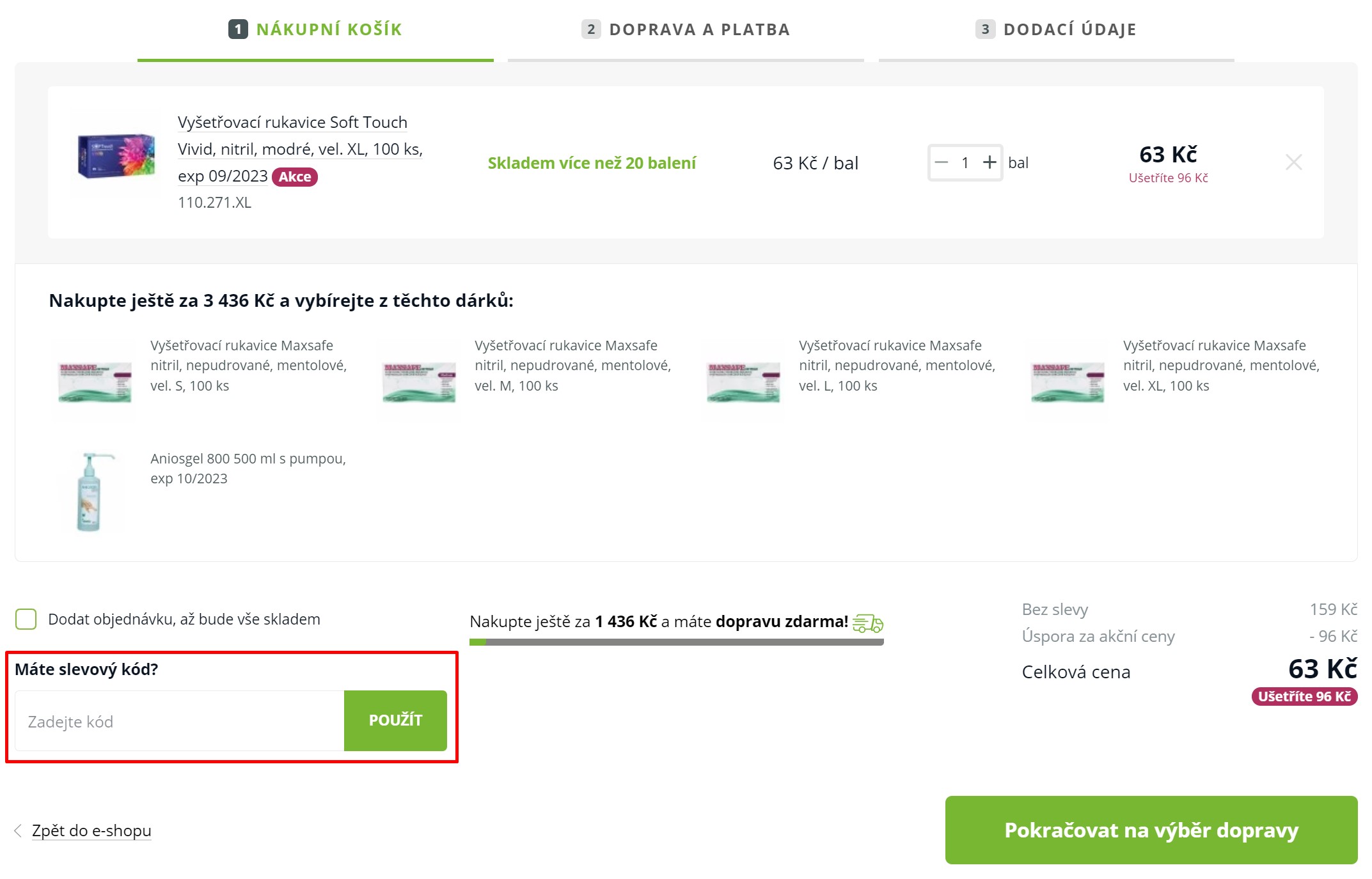Decrease quantity with the minus icon
This screenshot has height=879, width=1372.
[941, 162]
